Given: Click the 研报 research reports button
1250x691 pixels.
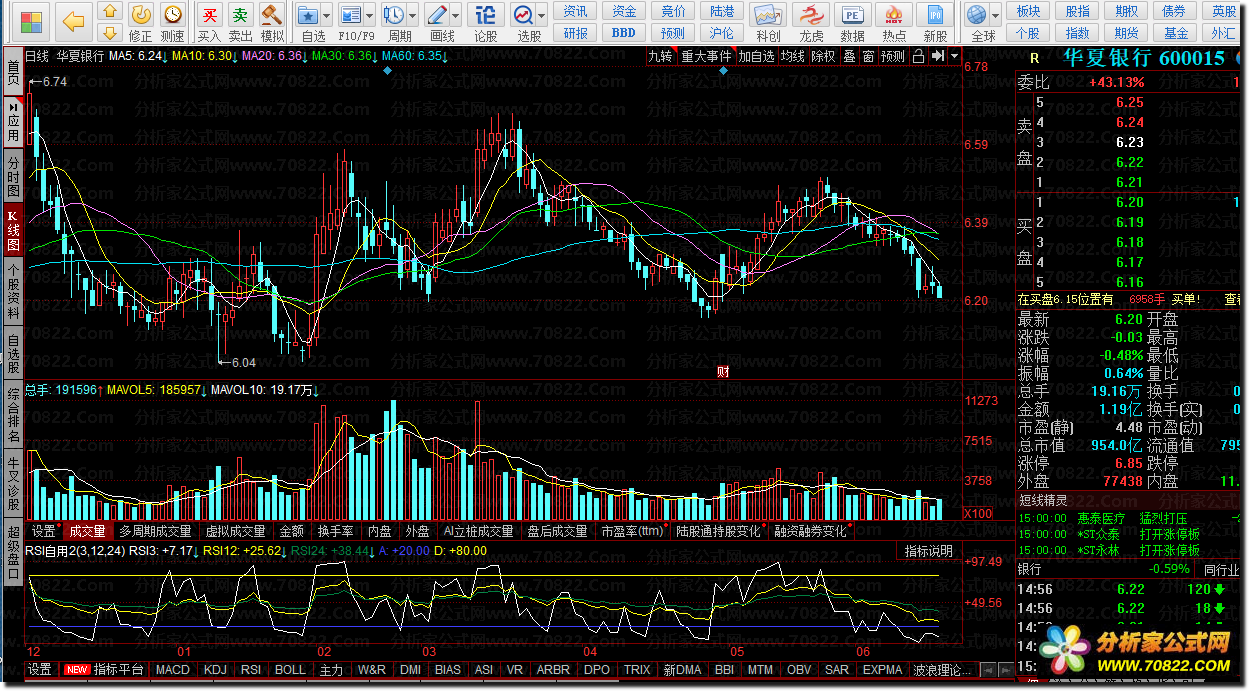Looking at the screenshot, I should (x=575, y=33).
